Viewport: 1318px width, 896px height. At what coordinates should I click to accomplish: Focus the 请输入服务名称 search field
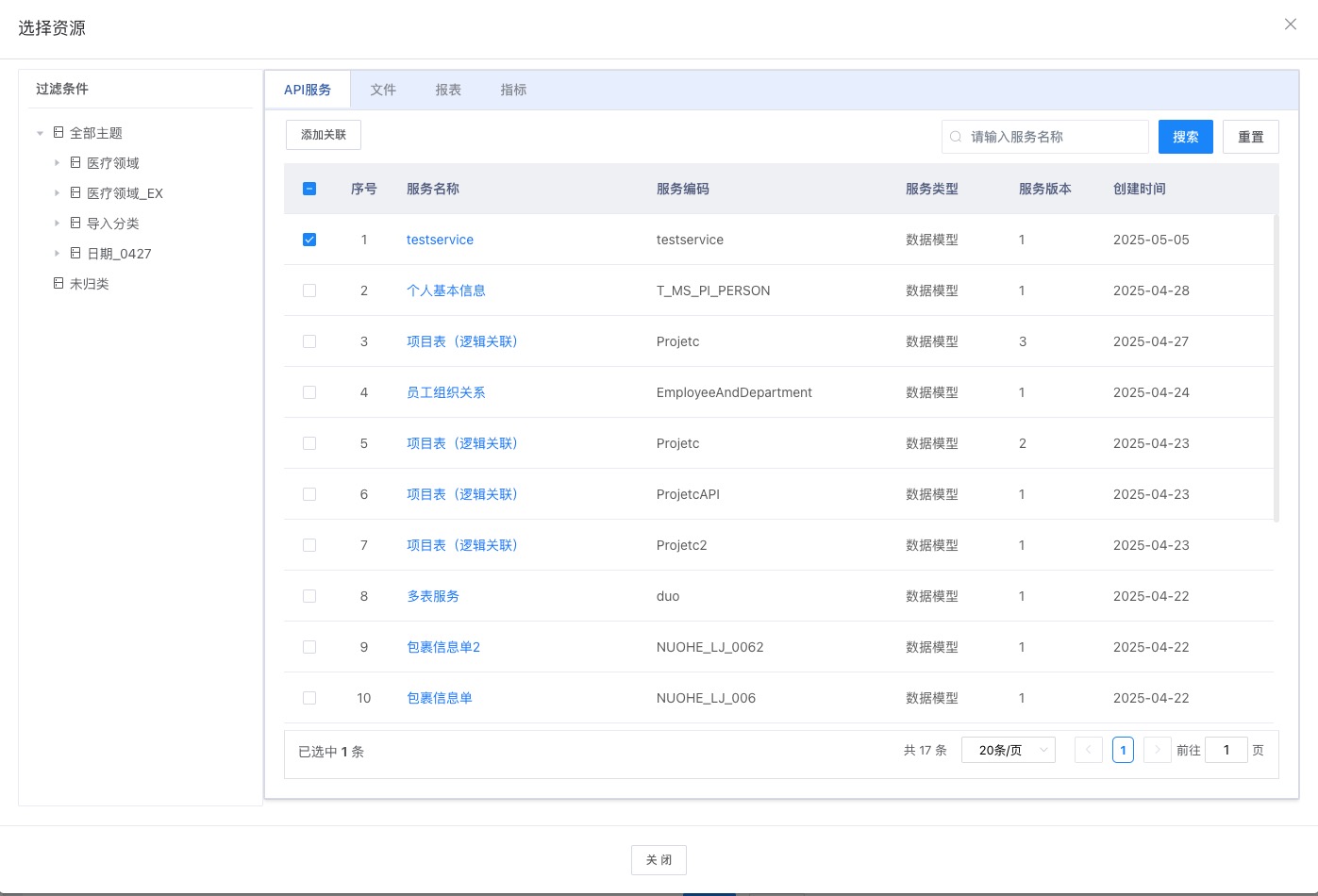click(x=1052, y=137)
